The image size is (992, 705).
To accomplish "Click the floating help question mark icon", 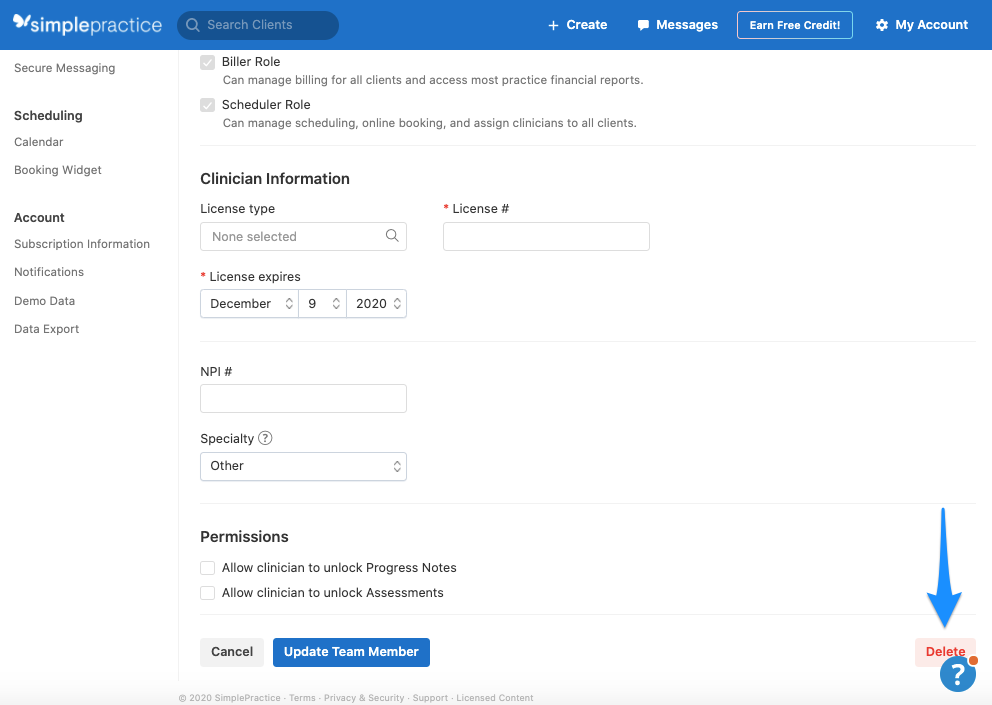I will click(x=958, y=675).
